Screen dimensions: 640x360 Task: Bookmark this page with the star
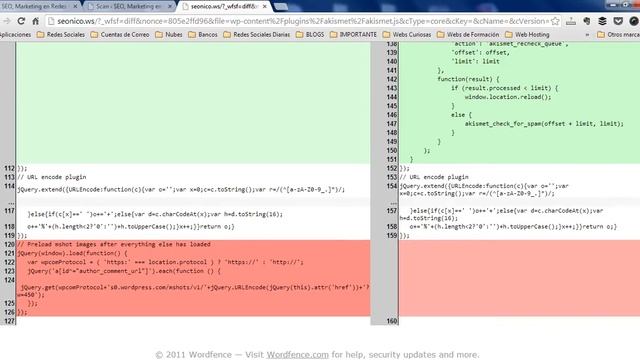(555, 21)
